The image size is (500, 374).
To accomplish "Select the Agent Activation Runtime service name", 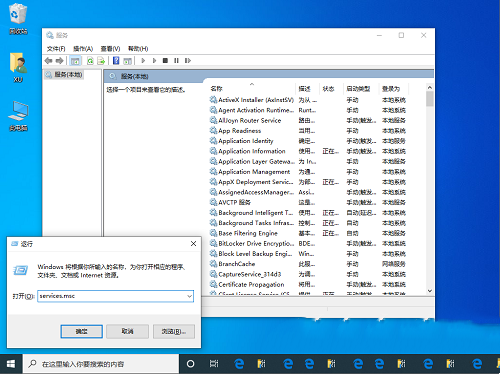I will 256,110.
